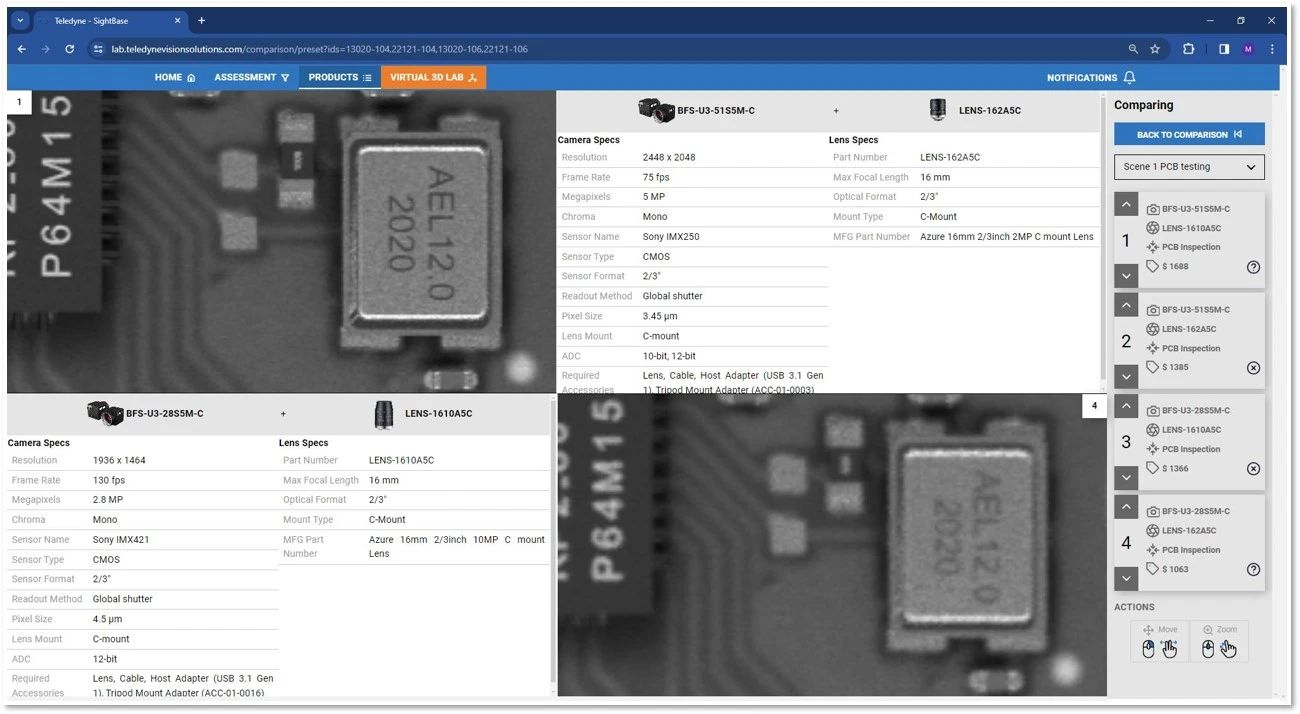
Task: Click the BFS-U3-28S5M-C camera thumbnail header
Action: coord(105,413)
